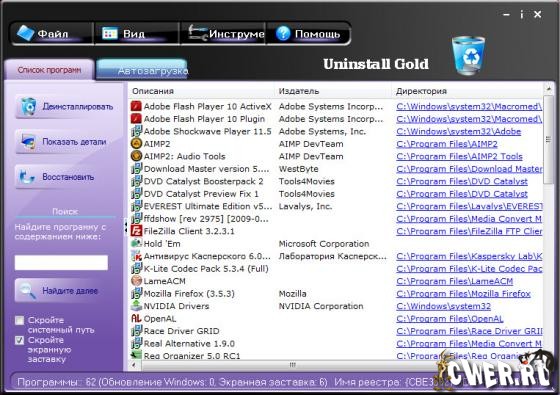Click the Деинсталлировать button

[x=65, y=106]
